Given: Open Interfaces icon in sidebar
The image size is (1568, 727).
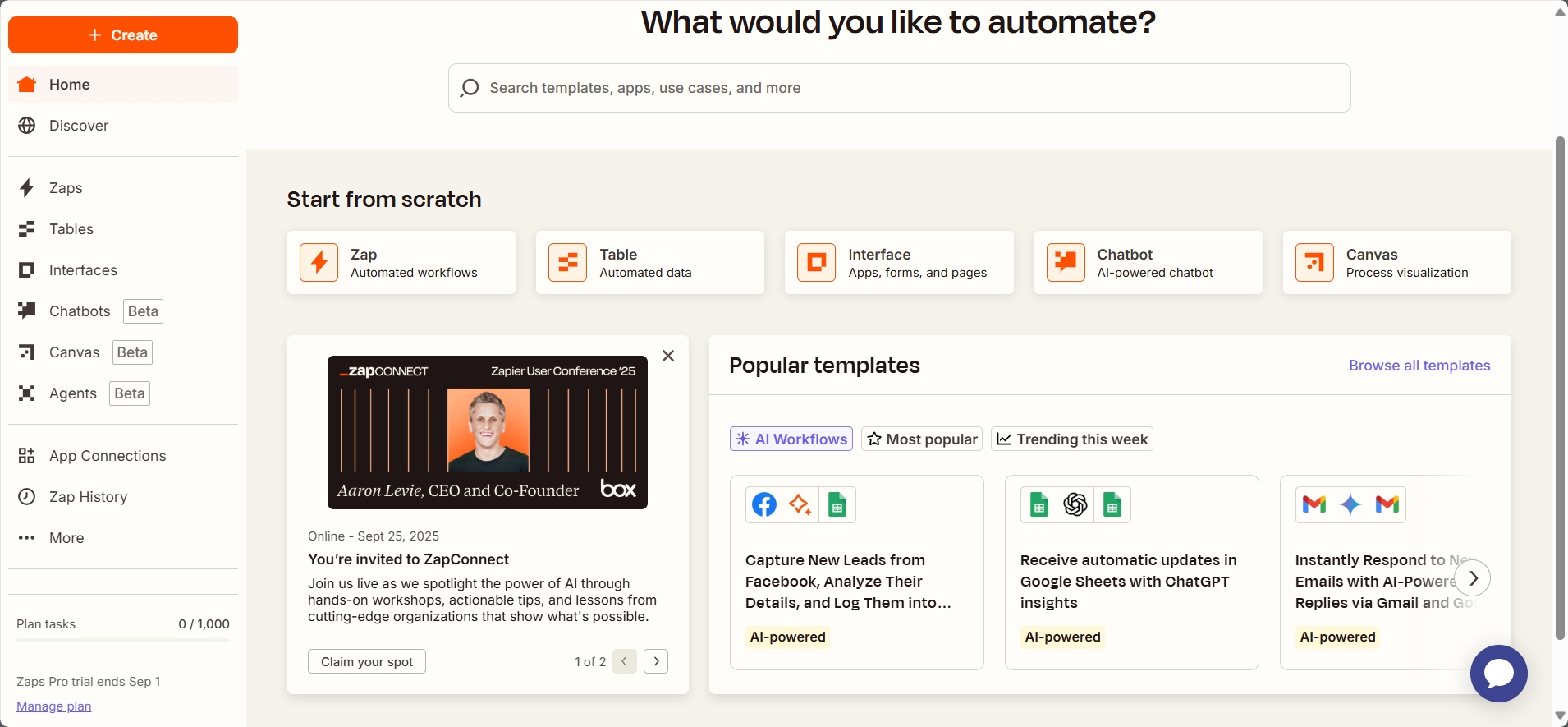Looking at the screenshot, I should (x=27, y=270).
